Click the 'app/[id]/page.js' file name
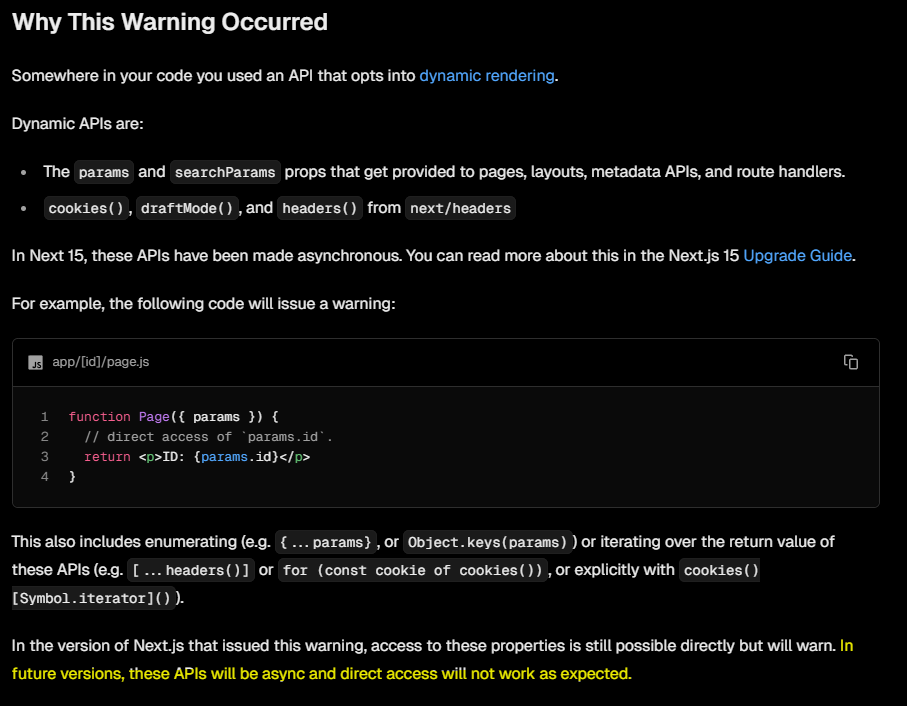 101,362
